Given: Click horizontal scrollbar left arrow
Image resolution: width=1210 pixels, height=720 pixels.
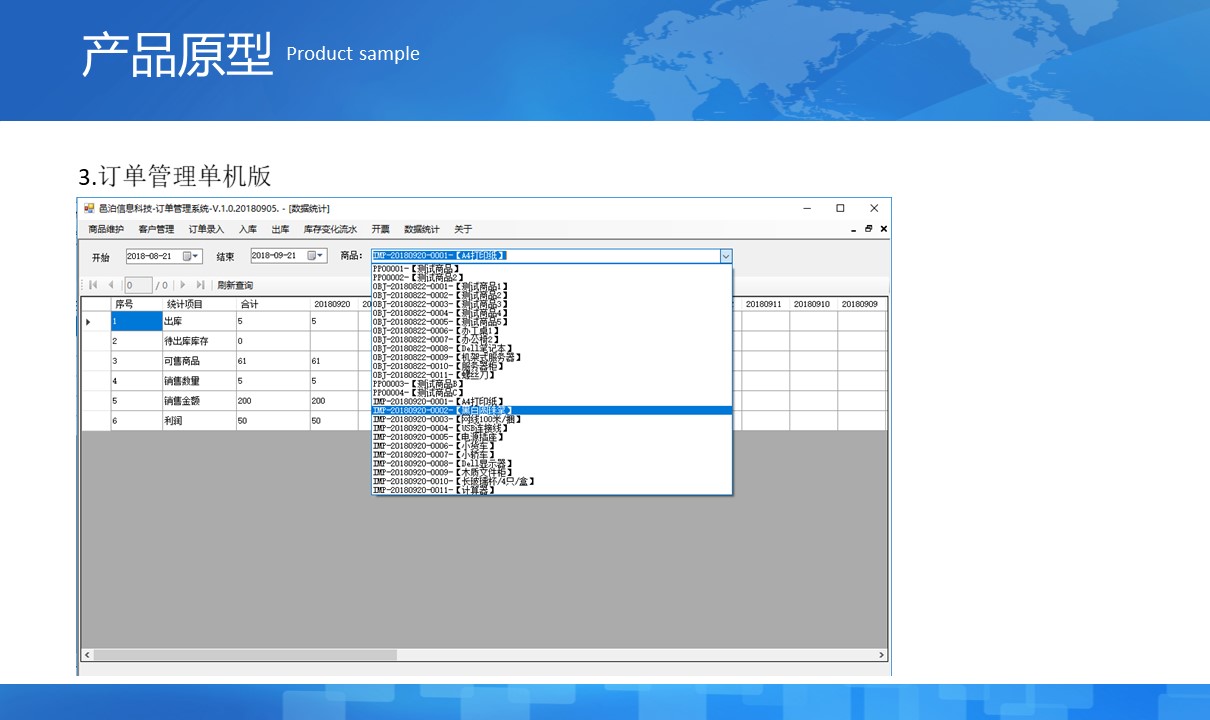Looking at the screenshot, I should (87, 655).
